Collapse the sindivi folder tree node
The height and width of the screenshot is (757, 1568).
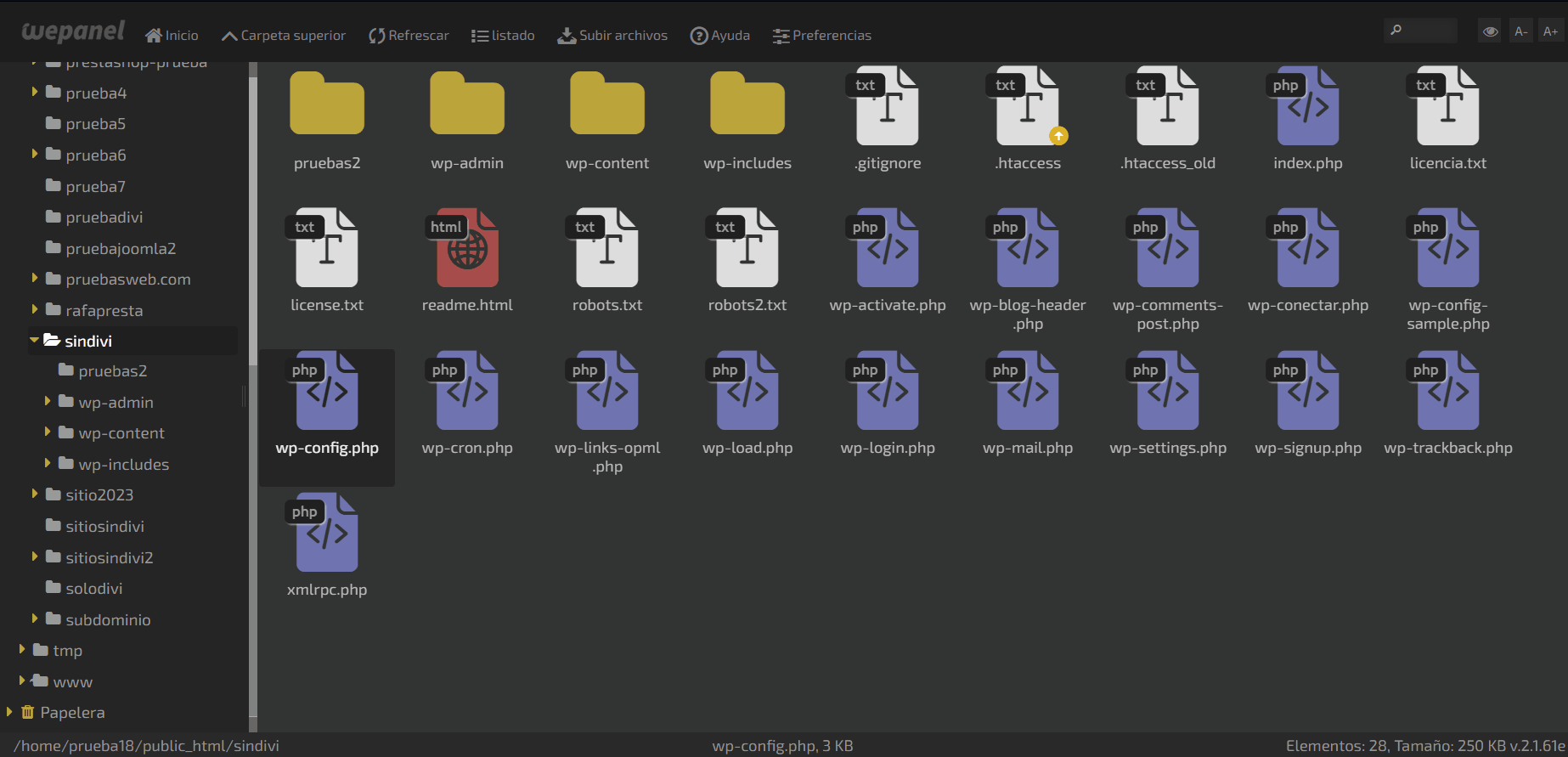coord(35,340)
